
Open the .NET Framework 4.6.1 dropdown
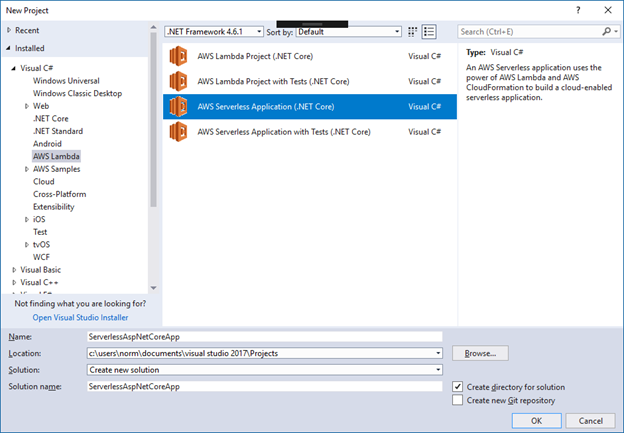214,31
